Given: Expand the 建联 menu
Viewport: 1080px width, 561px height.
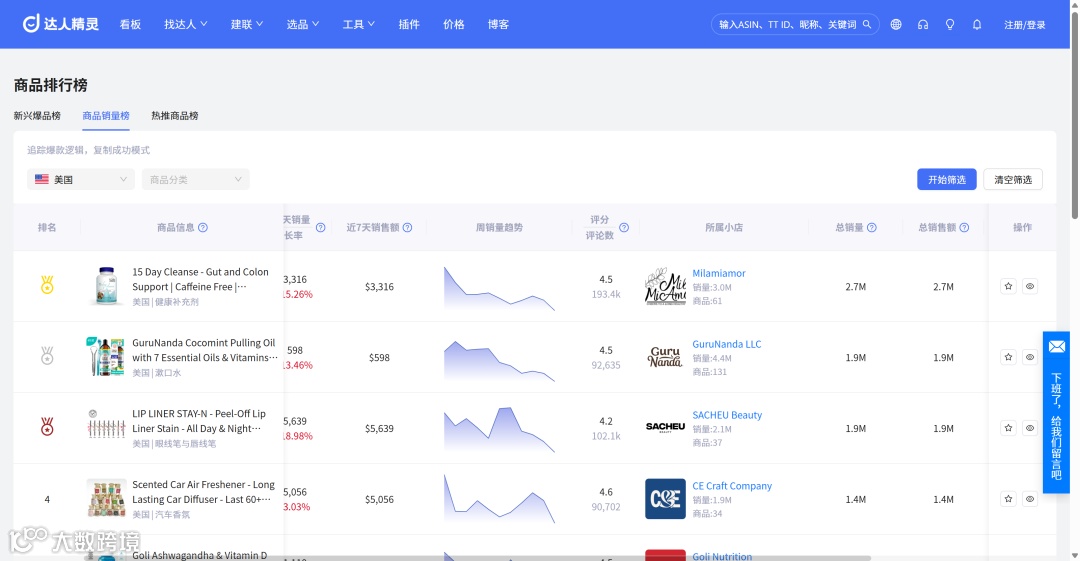Looking at the screenshot, I should pos(247,24).
